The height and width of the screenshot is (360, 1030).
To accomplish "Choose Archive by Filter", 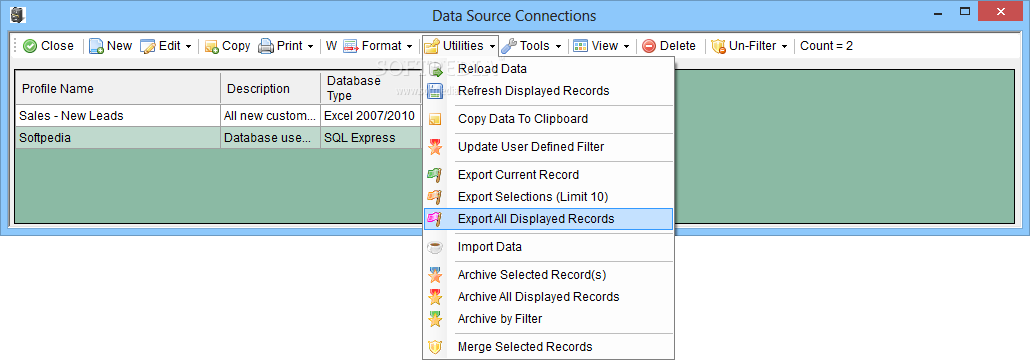I will click(x=549, y=319).
